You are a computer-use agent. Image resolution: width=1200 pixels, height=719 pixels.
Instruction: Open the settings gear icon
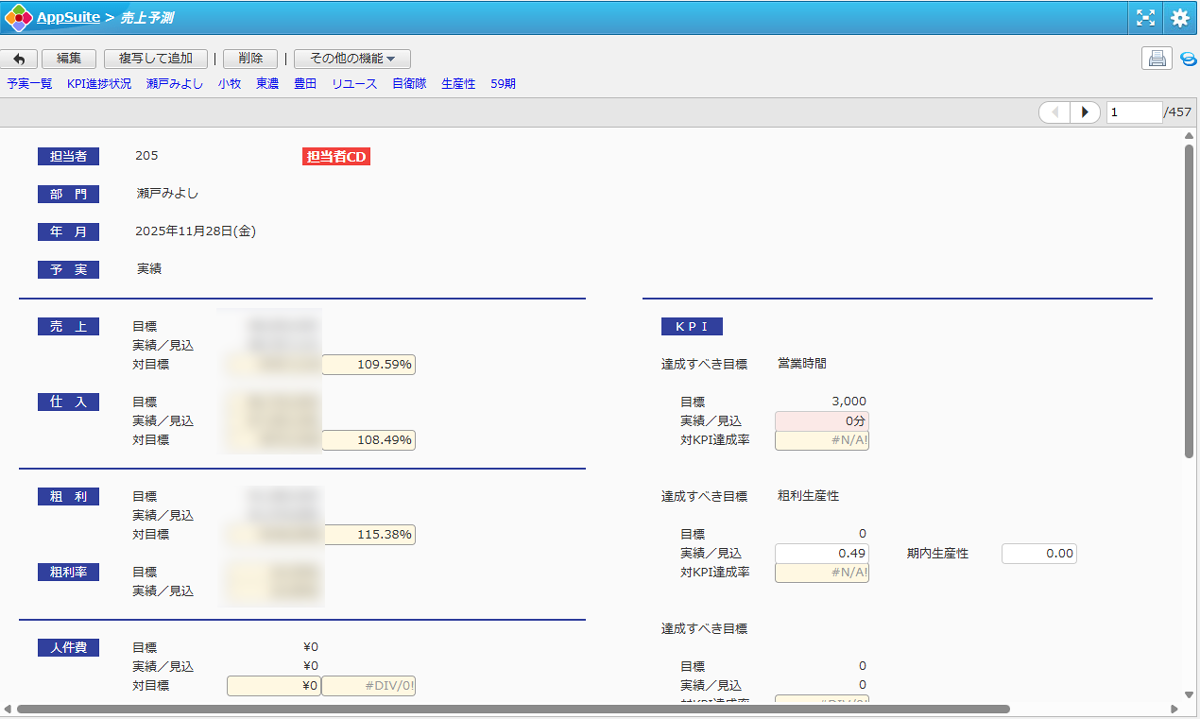(x=1180, y=17)
